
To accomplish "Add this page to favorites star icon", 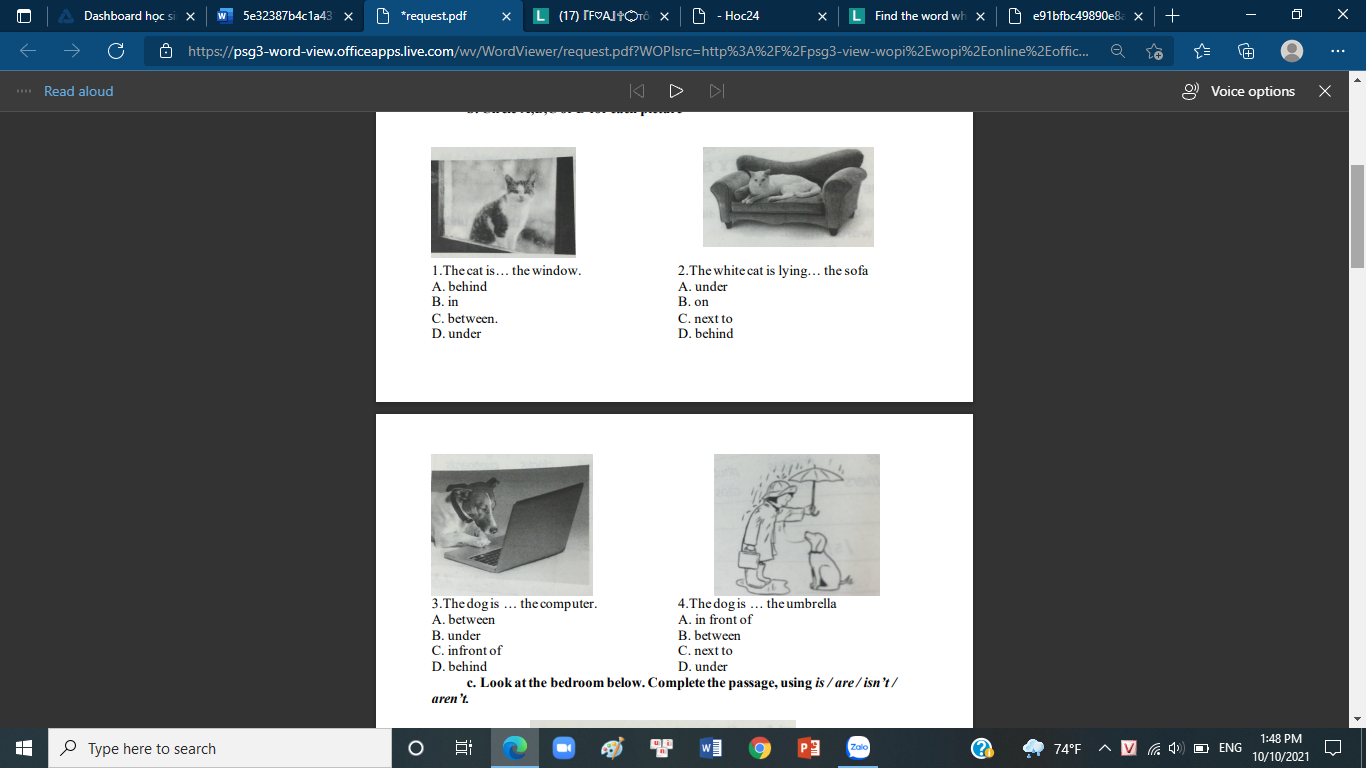I will pyautogui.click(x=1155, y=51).
